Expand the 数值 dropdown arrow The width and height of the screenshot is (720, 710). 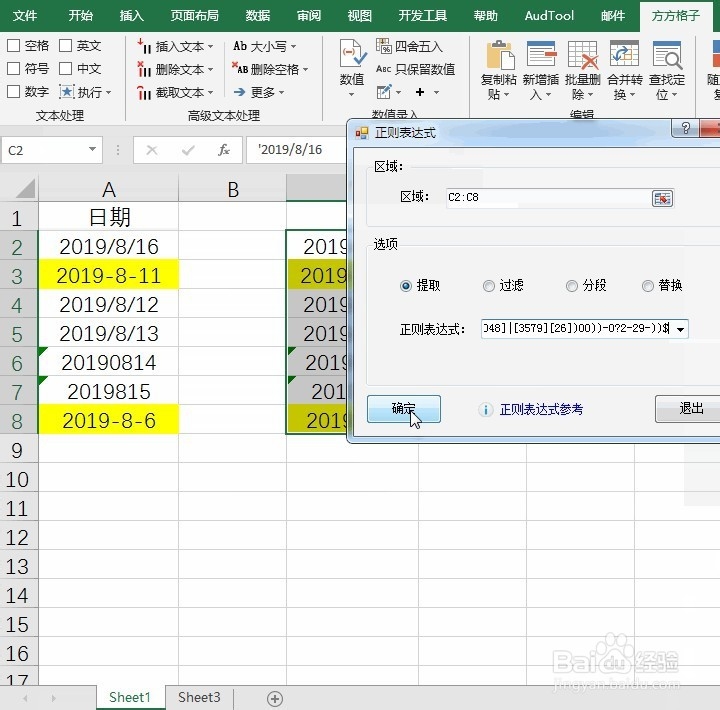click(352, 95)
